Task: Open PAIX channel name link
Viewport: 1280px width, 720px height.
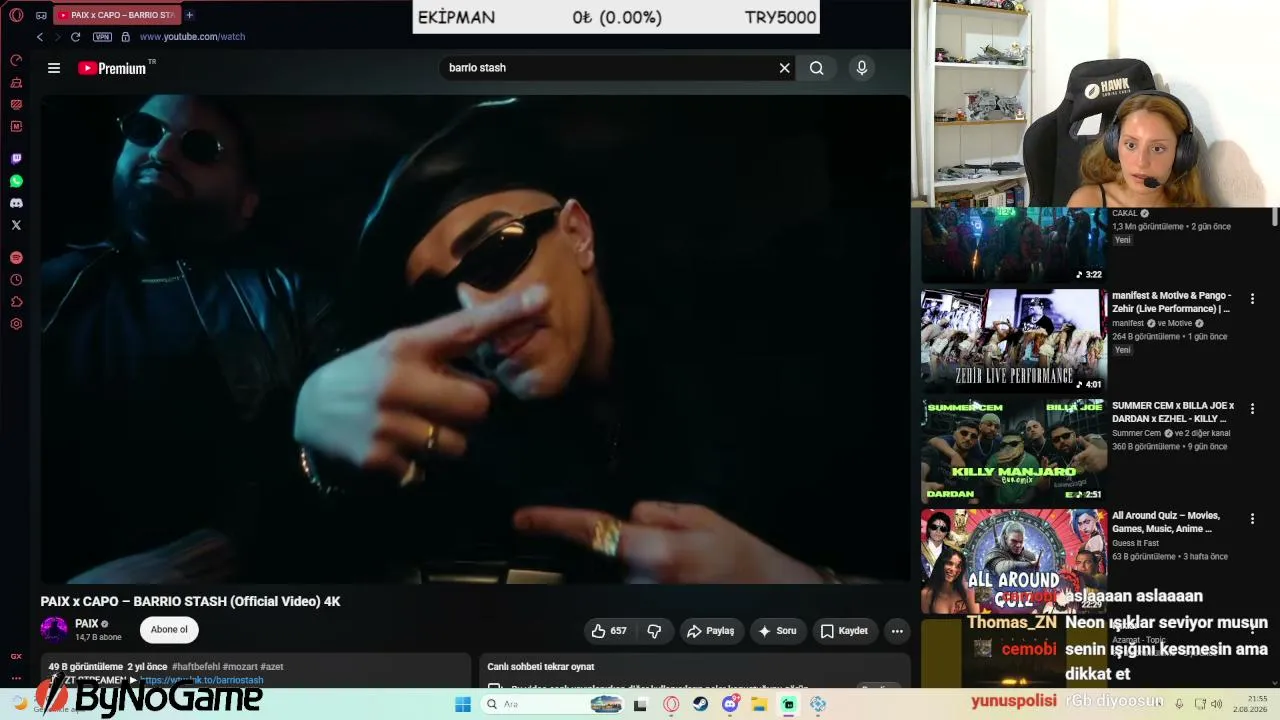Action: 87,624
